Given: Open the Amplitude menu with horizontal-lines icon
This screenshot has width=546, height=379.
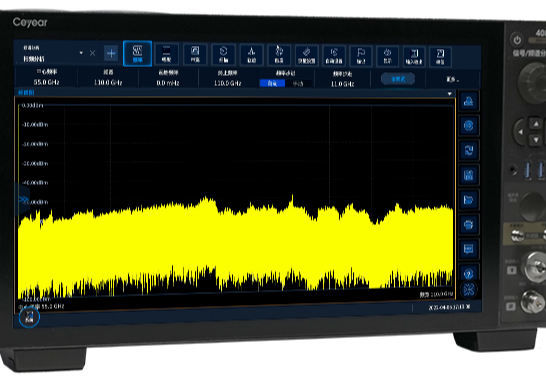Looking at the screenshot, I should coord(166,54).
